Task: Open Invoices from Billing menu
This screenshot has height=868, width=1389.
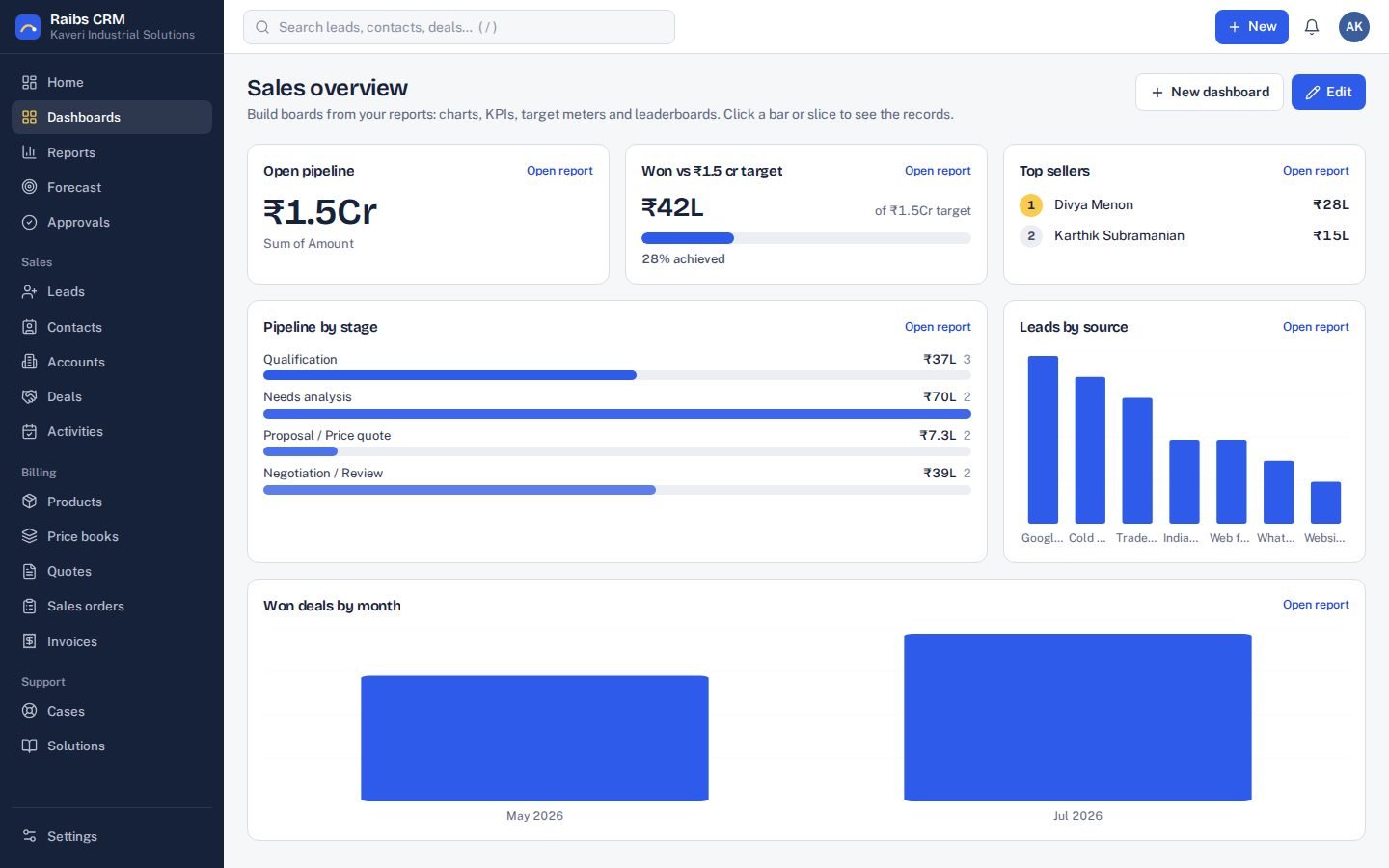Action: click(x=112, y=641)
